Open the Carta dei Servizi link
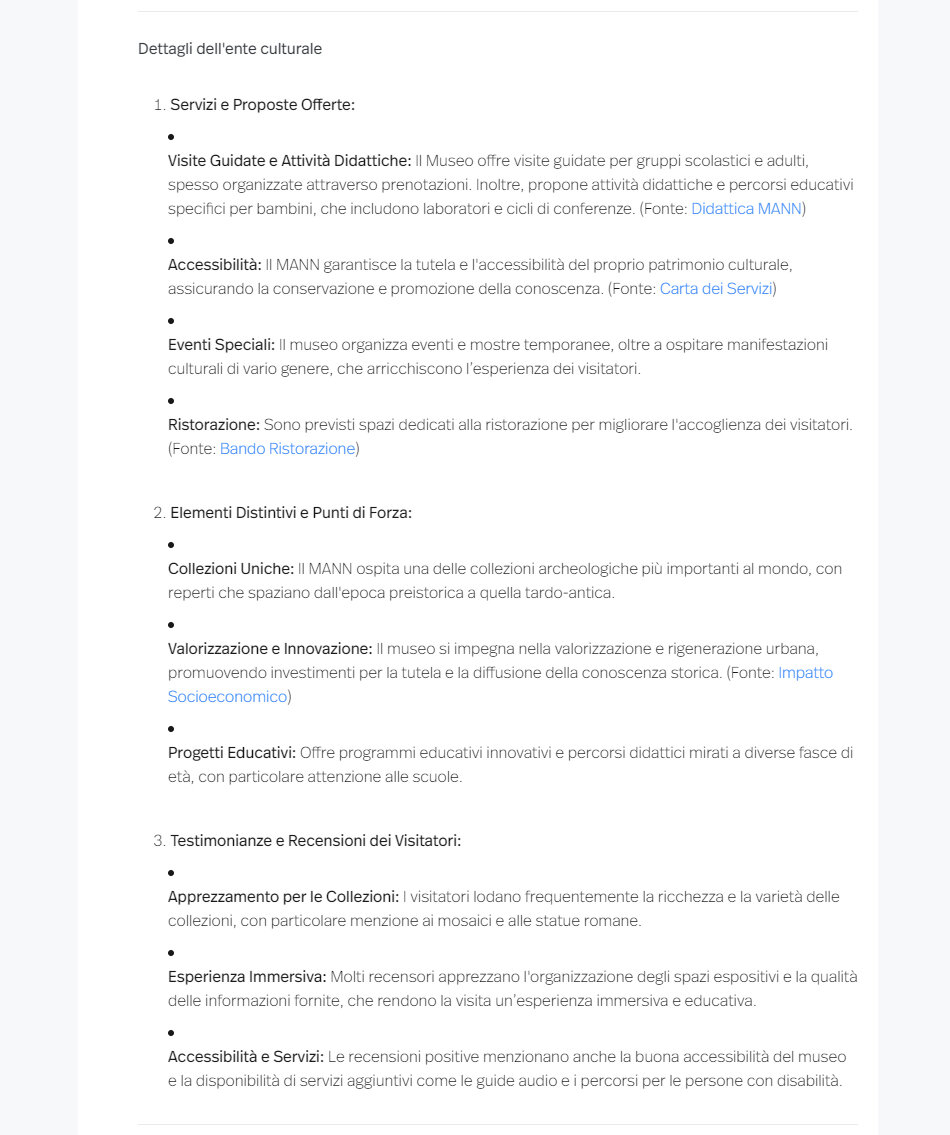The image size is (950, 1135). coord(715,289)
